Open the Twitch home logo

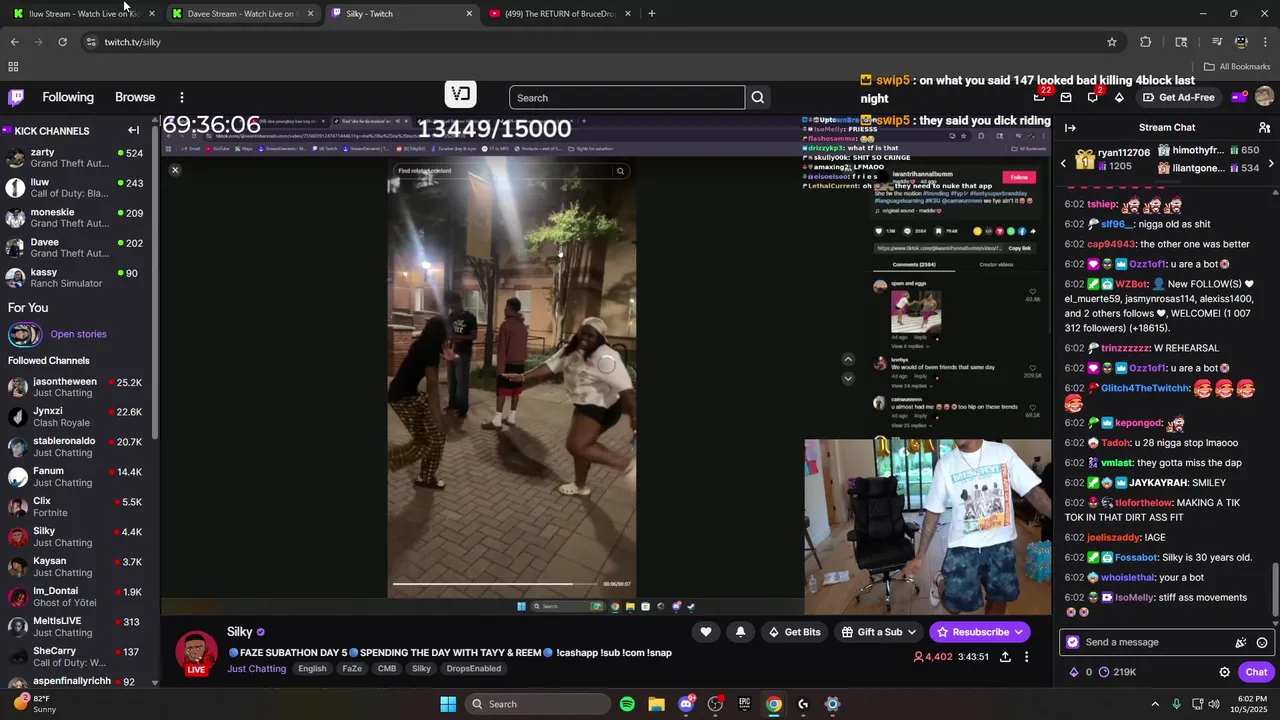[x=16, y=97]
